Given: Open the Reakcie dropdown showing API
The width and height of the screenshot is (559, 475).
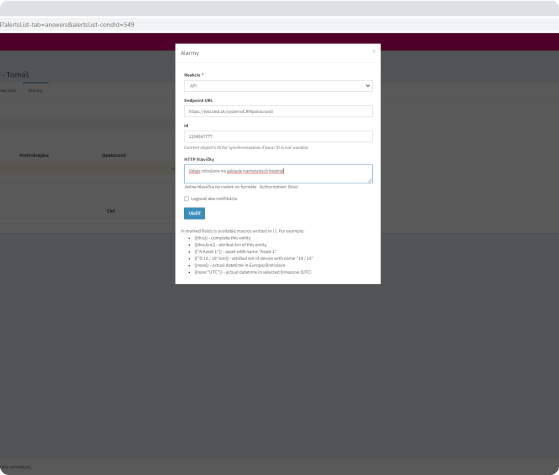Looking at the screenshot, I should (x=278, y=86).
